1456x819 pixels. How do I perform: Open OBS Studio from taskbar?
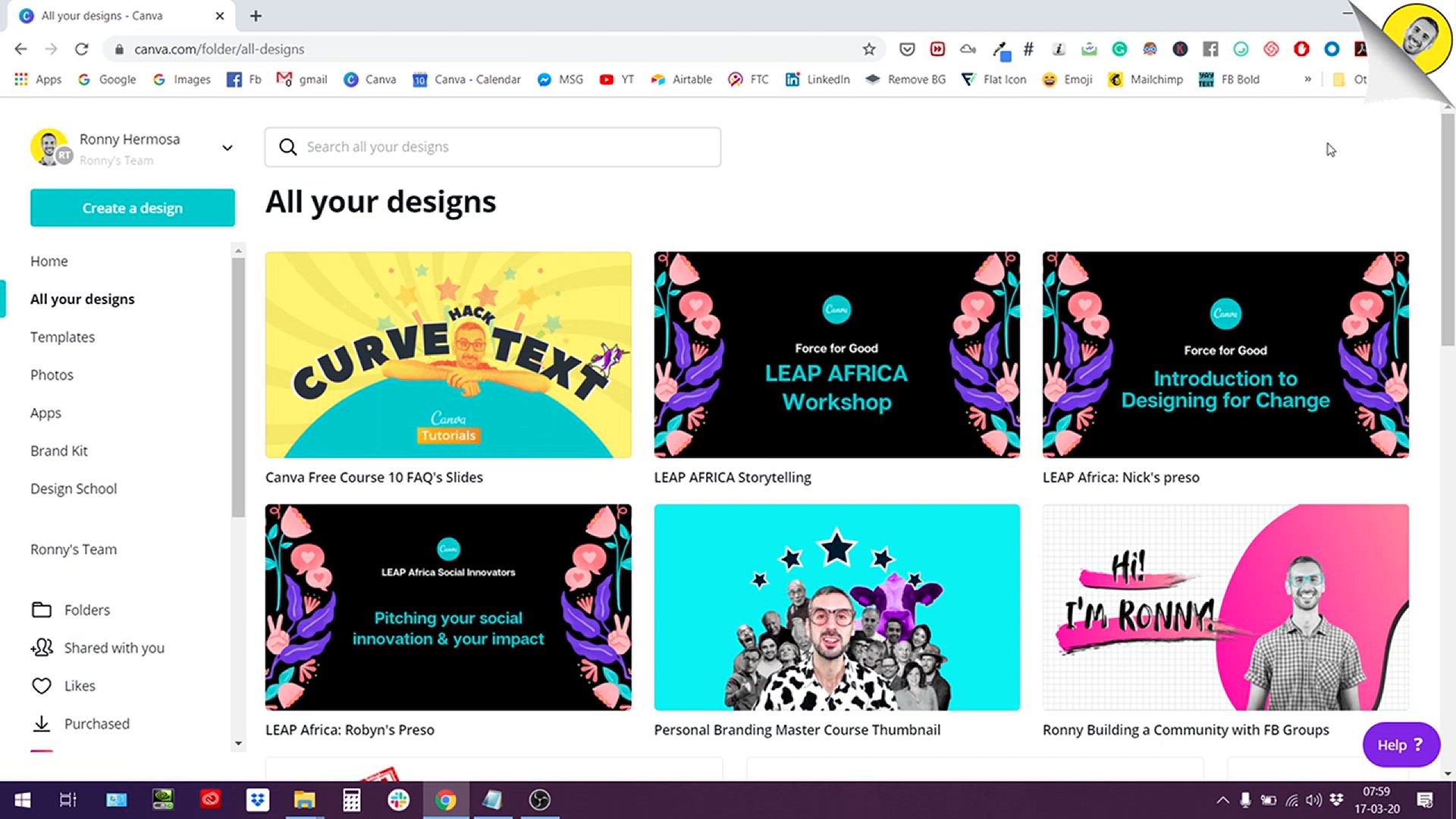tap(539, 800)
